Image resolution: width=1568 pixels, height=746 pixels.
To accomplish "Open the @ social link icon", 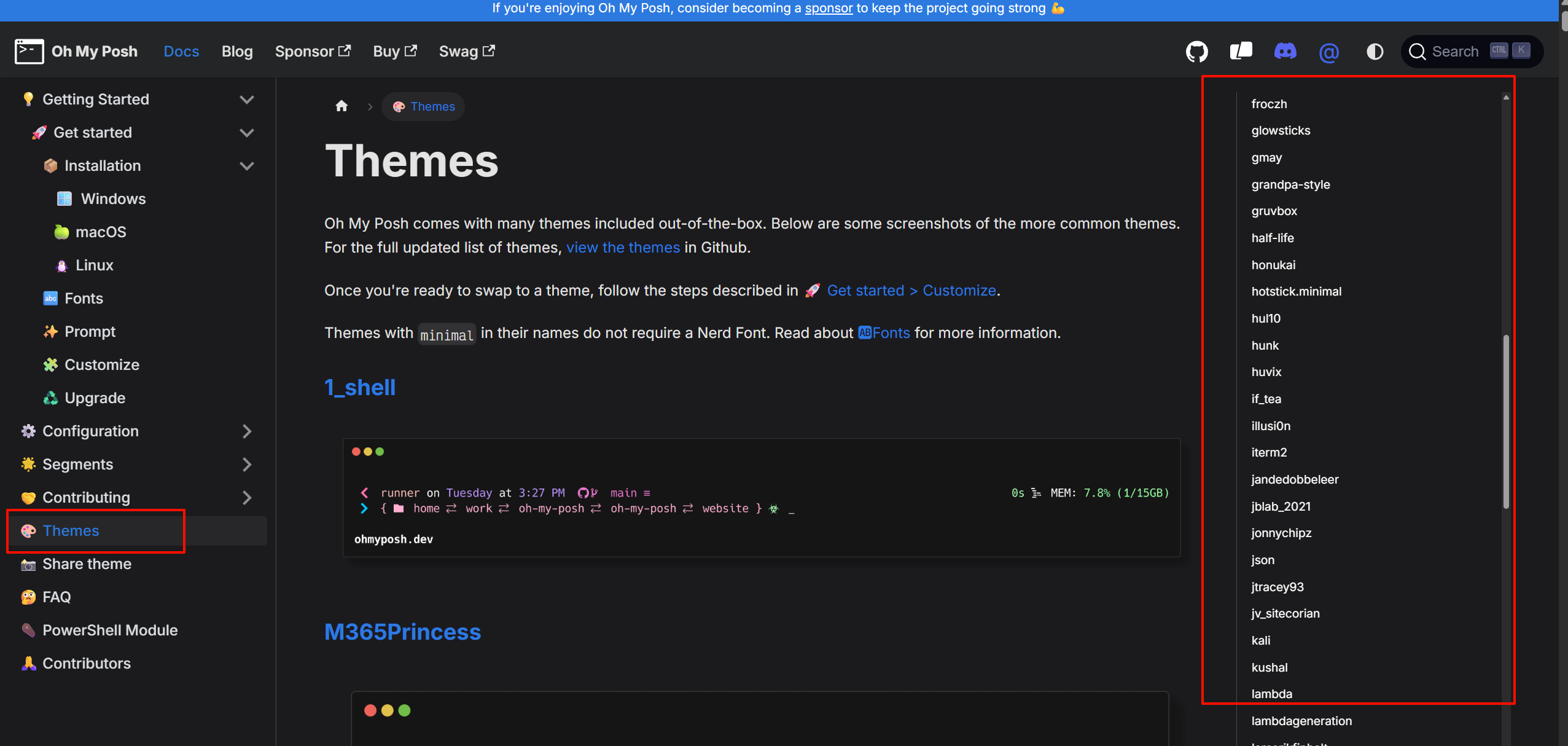I will (x=1329, y=52).
